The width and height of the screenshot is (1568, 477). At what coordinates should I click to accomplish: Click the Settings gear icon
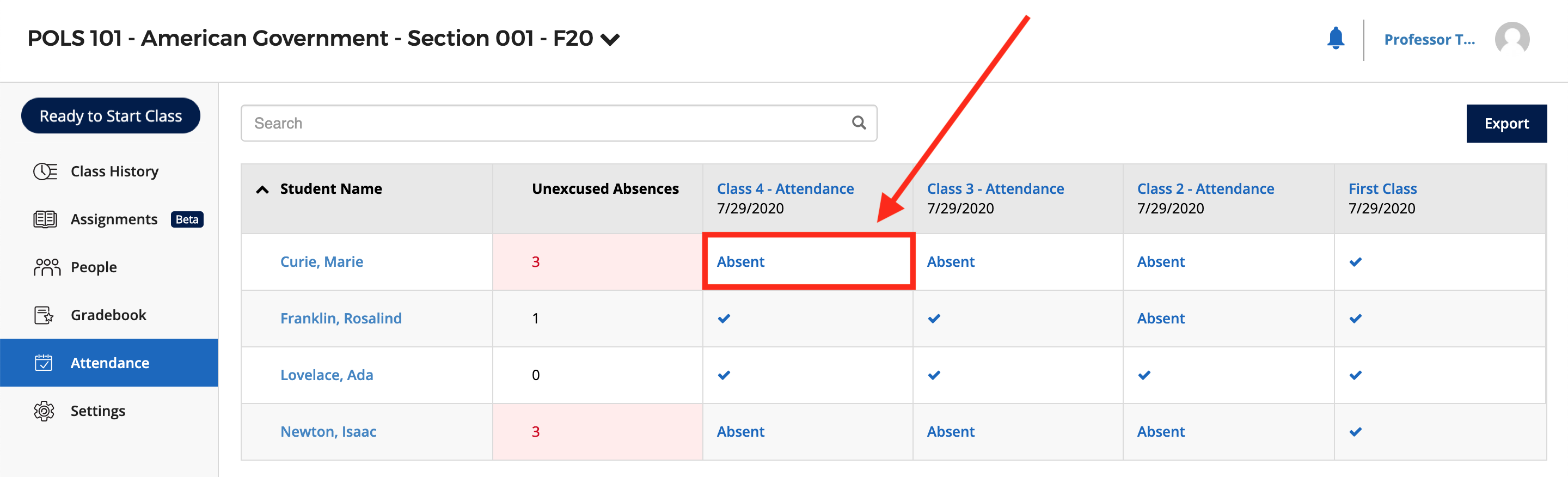click(x=44, y=411)
